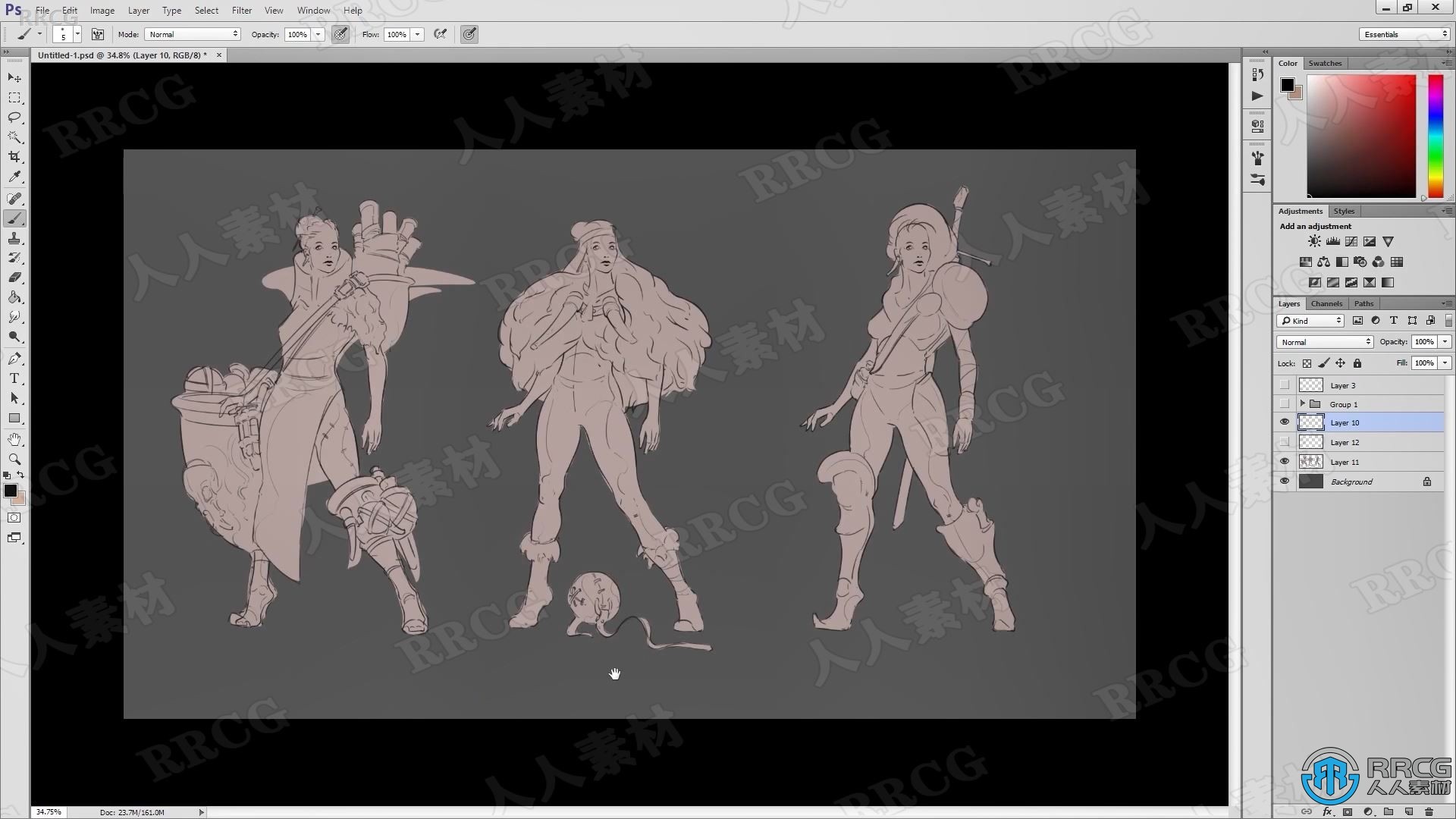Image resolution: width=1456 pixels, height=819 pixels.
Task: Hide Layer 11
Action: (x=1285, y=462)
